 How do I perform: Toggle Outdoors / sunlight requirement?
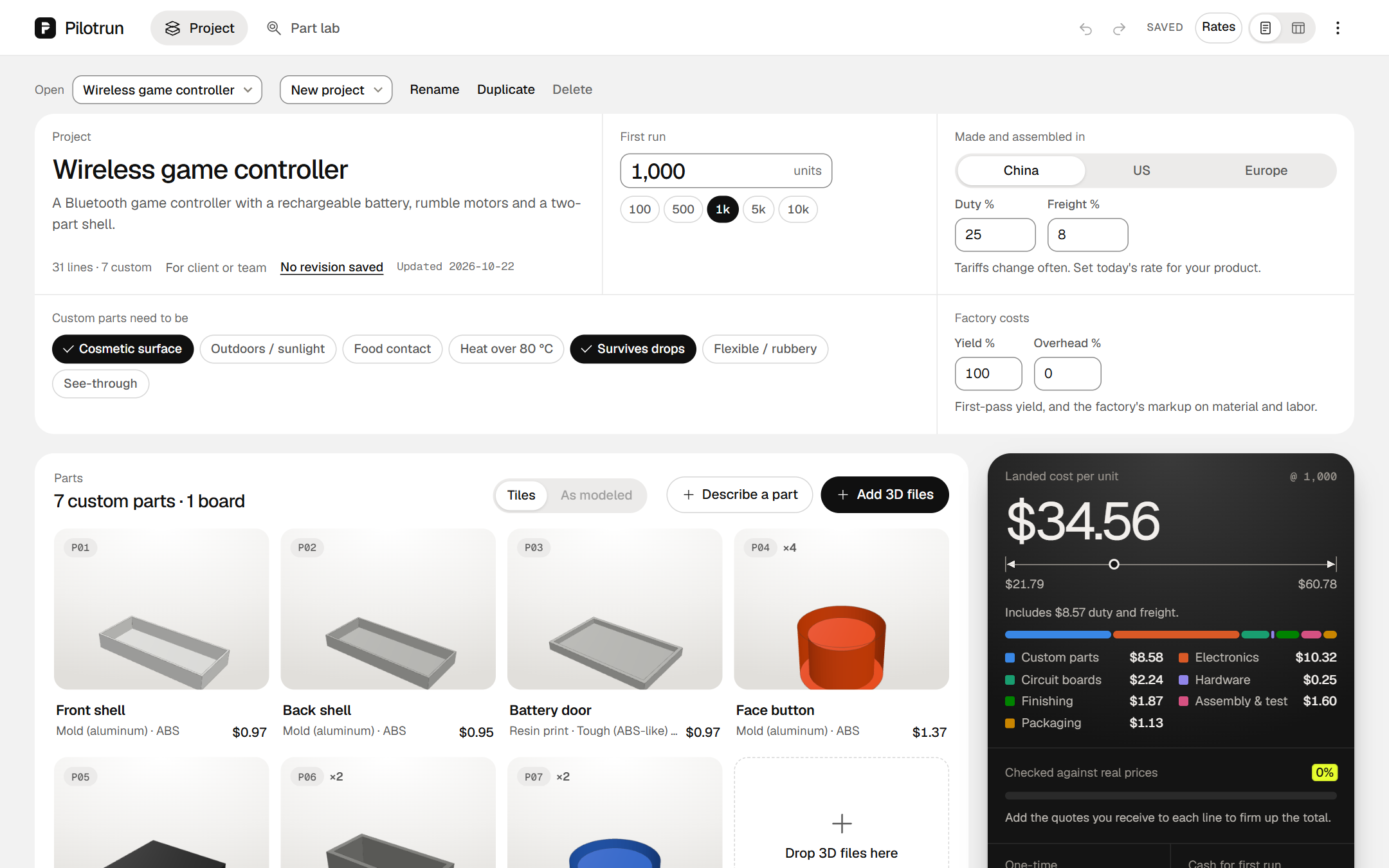pos(268,349)
